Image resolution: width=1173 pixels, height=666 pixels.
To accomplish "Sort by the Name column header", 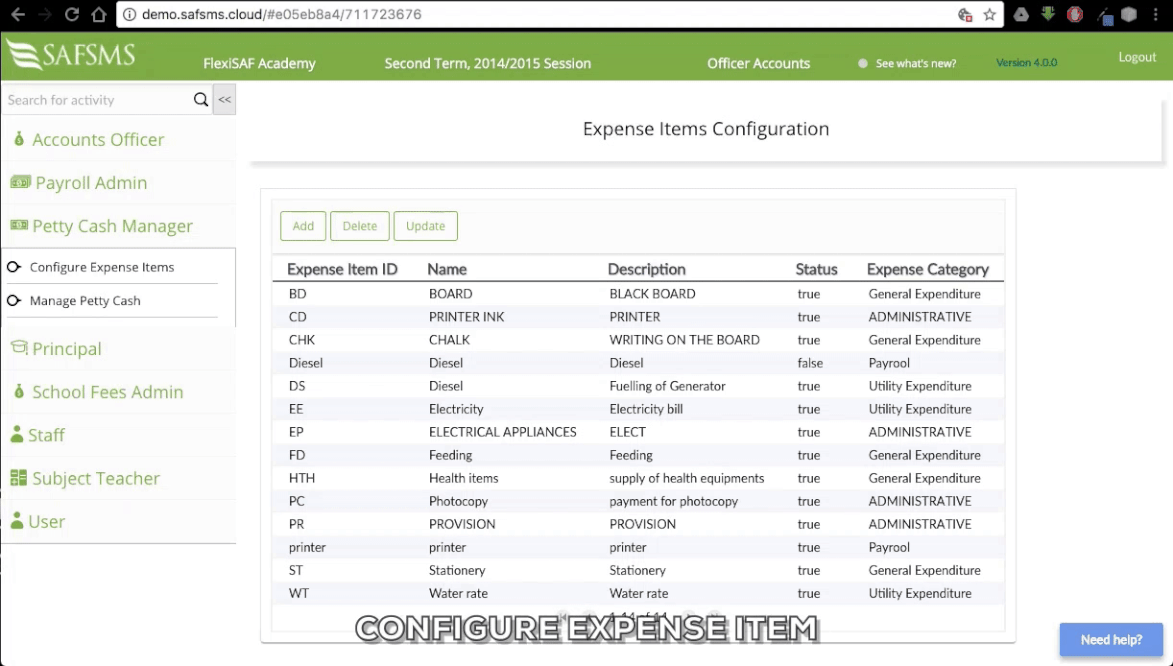I will 447,269.
